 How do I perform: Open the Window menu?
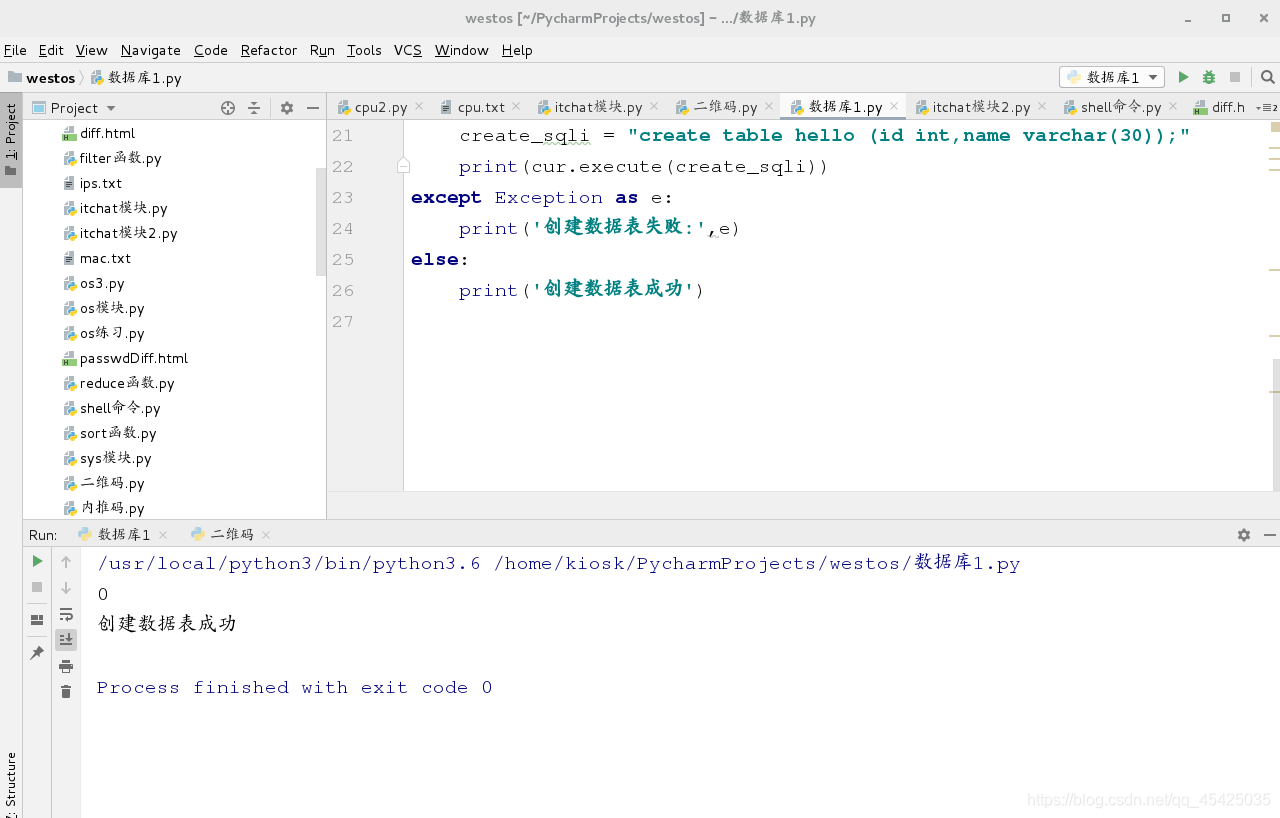(462, 50)
